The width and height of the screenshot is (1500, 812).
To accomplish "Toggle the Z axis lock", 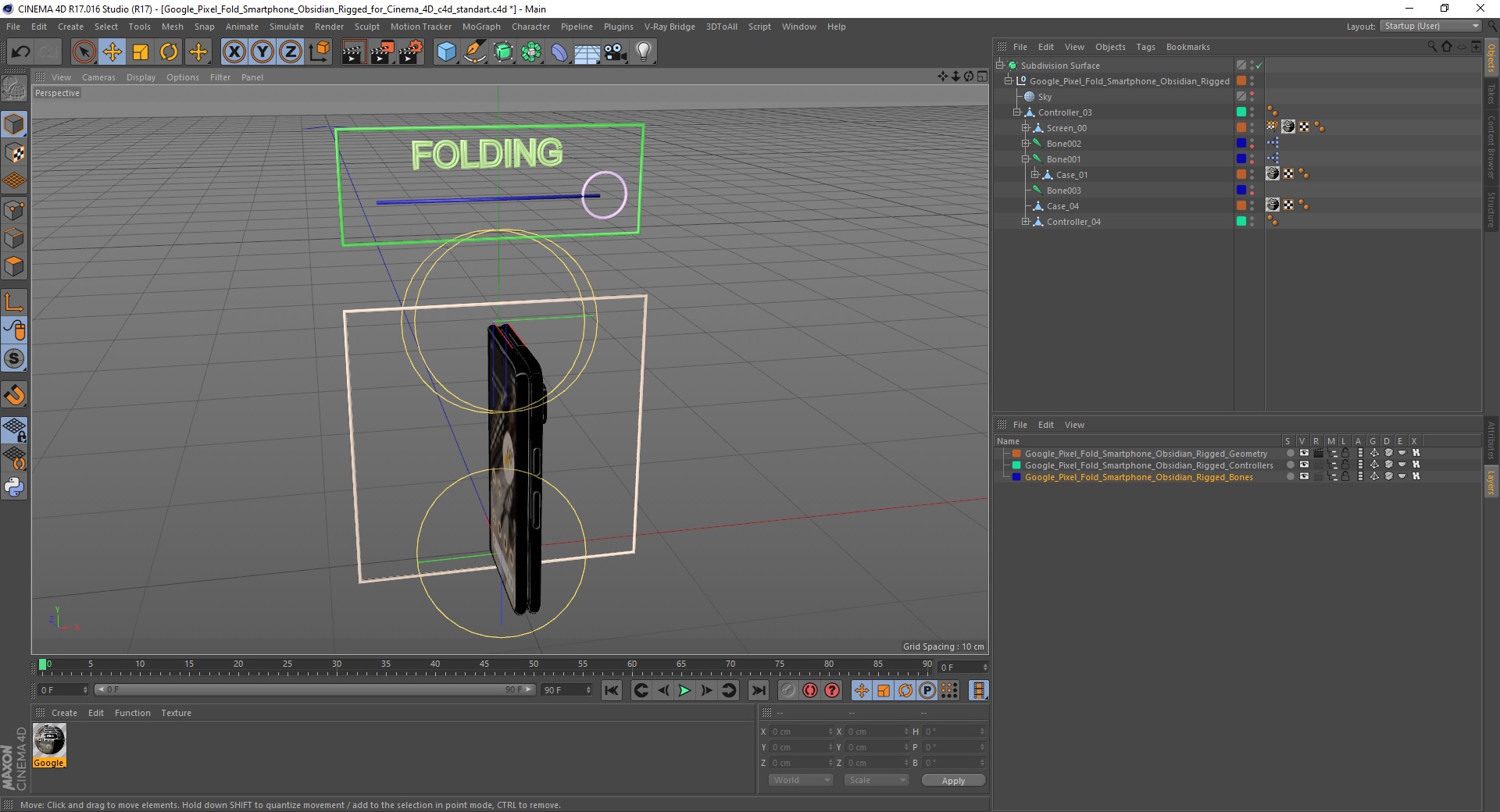I will click(x=291, y=52).
